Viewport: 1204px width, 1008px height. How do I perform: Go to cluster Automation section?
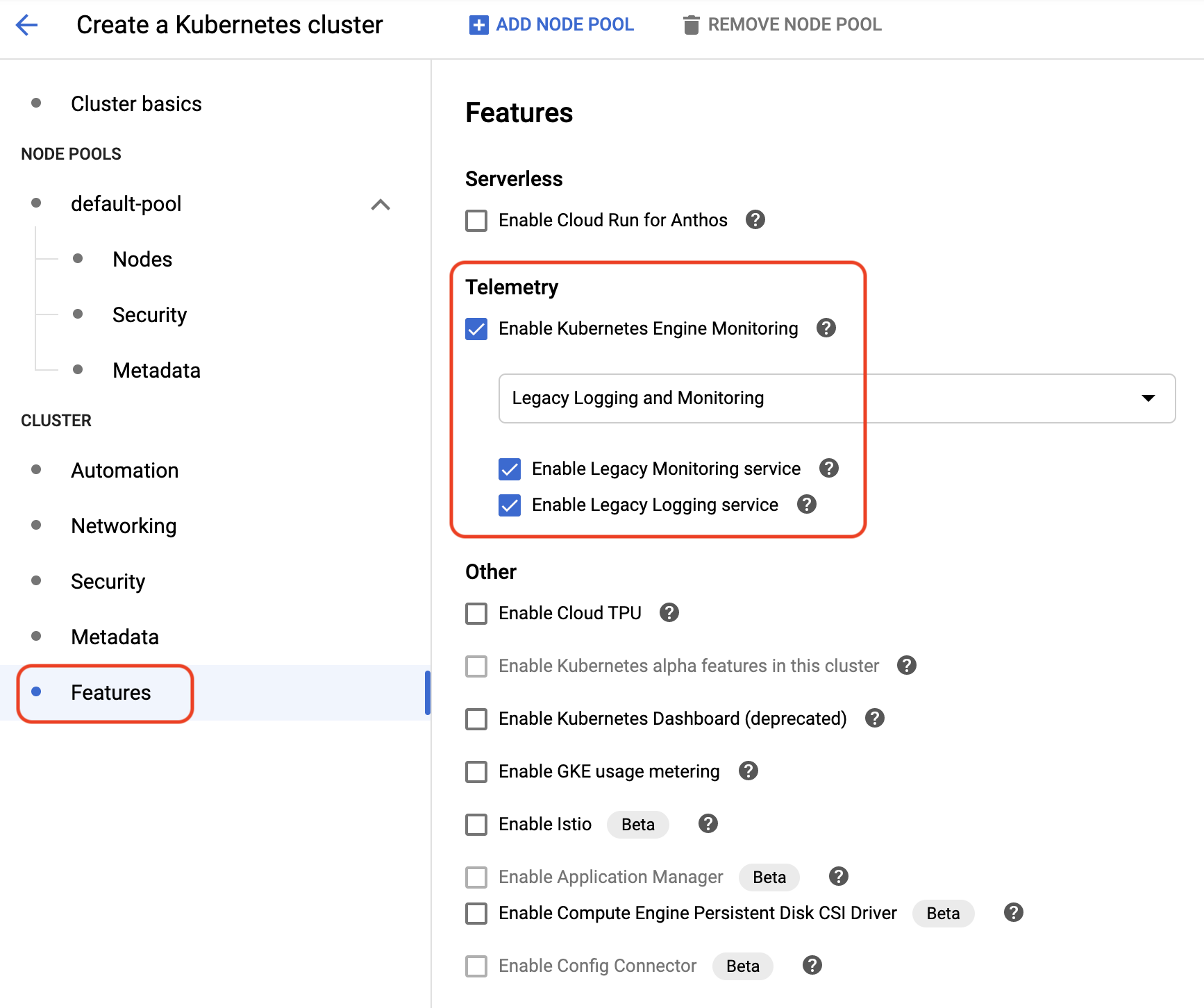tap(124, 471)
